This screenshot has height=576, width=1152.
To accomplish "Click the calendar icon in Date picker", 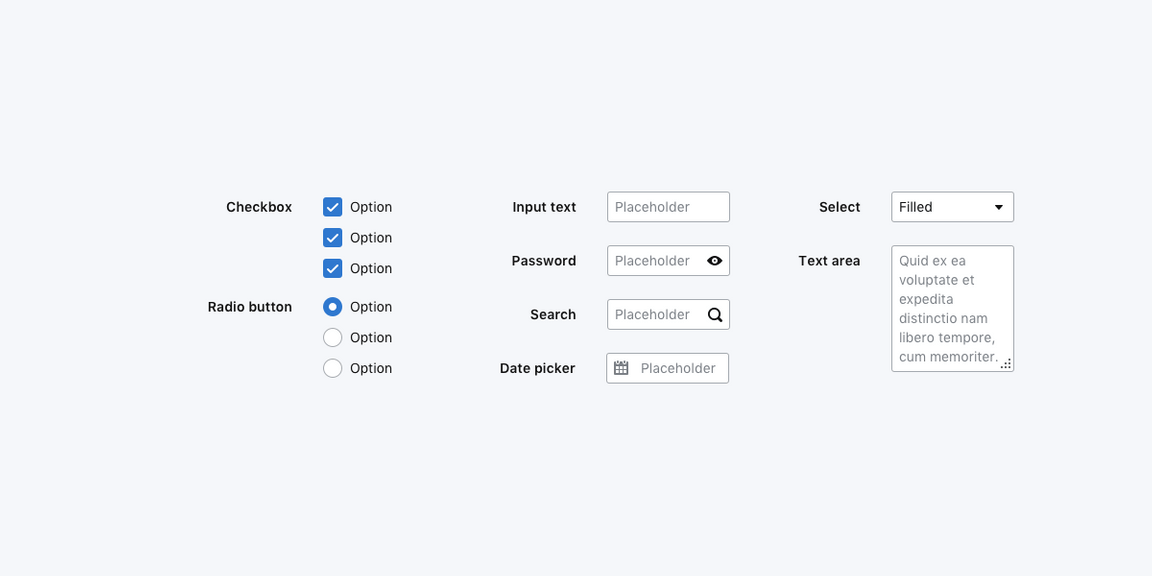I will (x=621, y=368).
